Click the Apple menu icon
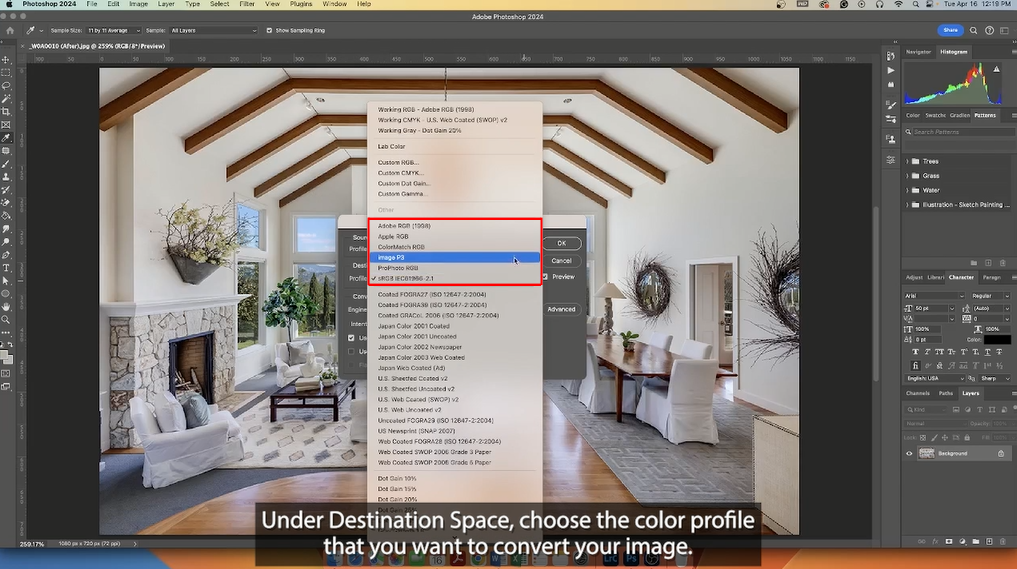The width and height of the screenshot is (1017, 569). [9, 4]
